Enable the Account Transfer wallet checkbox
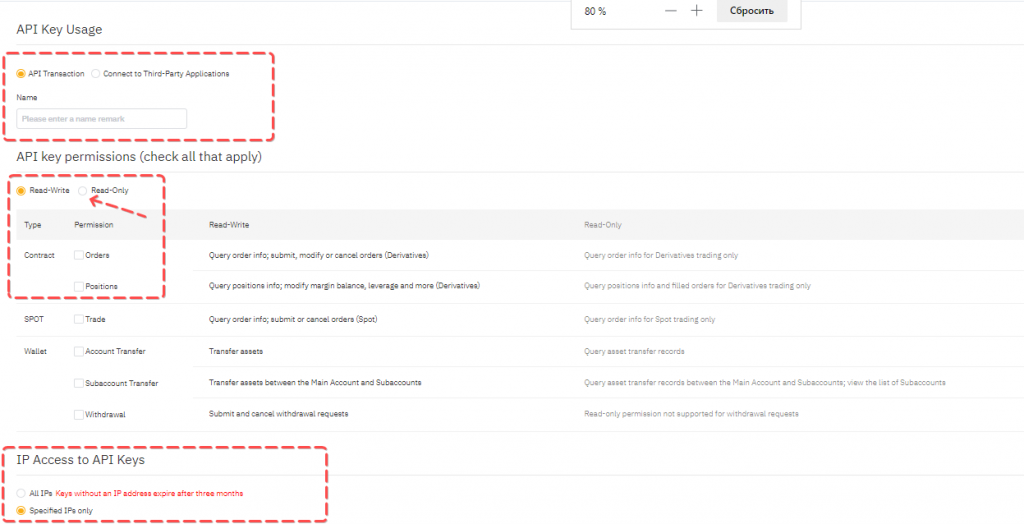 (x=78, y=352)
